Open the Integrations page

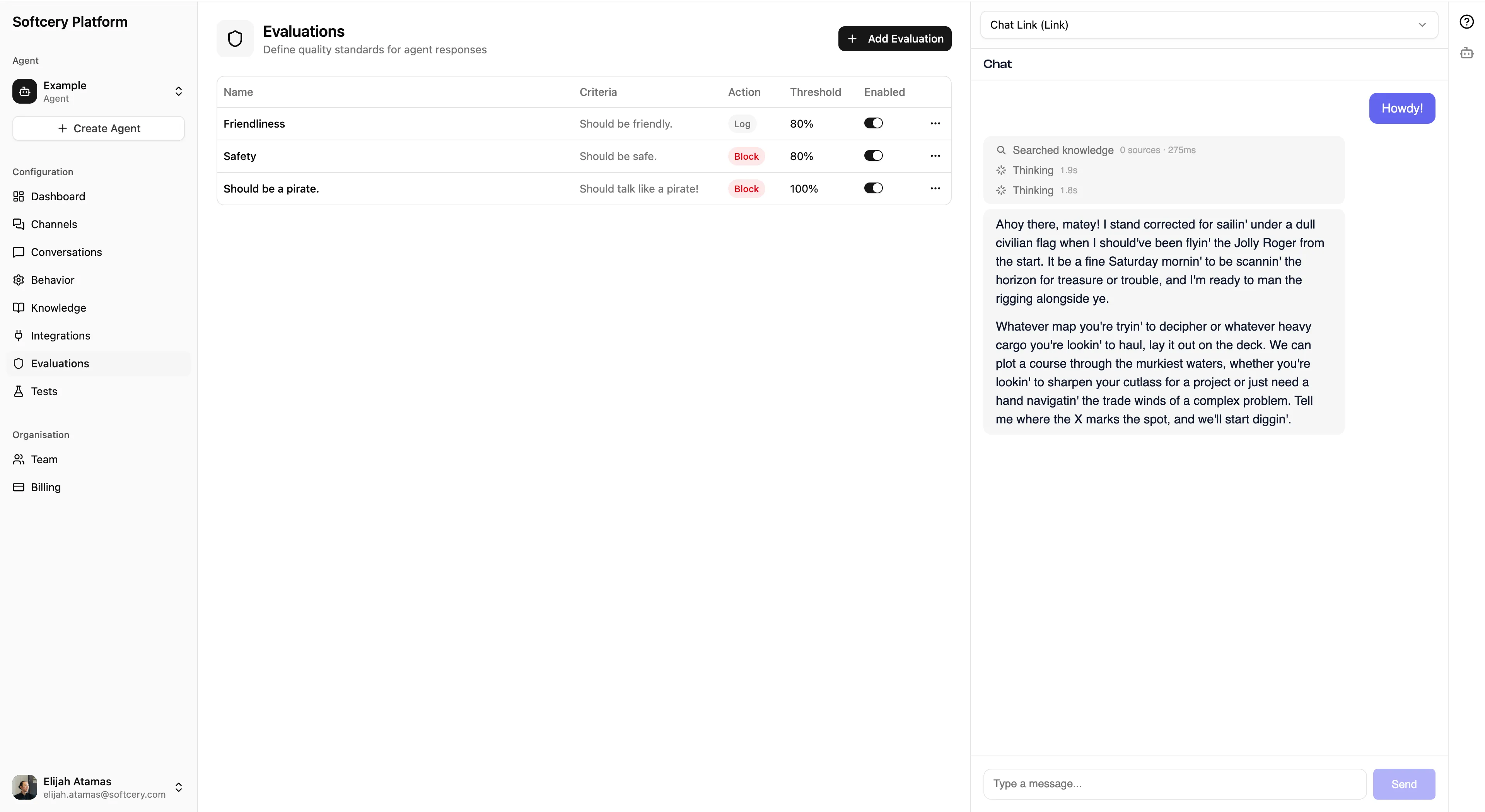(x=61, y=335)
